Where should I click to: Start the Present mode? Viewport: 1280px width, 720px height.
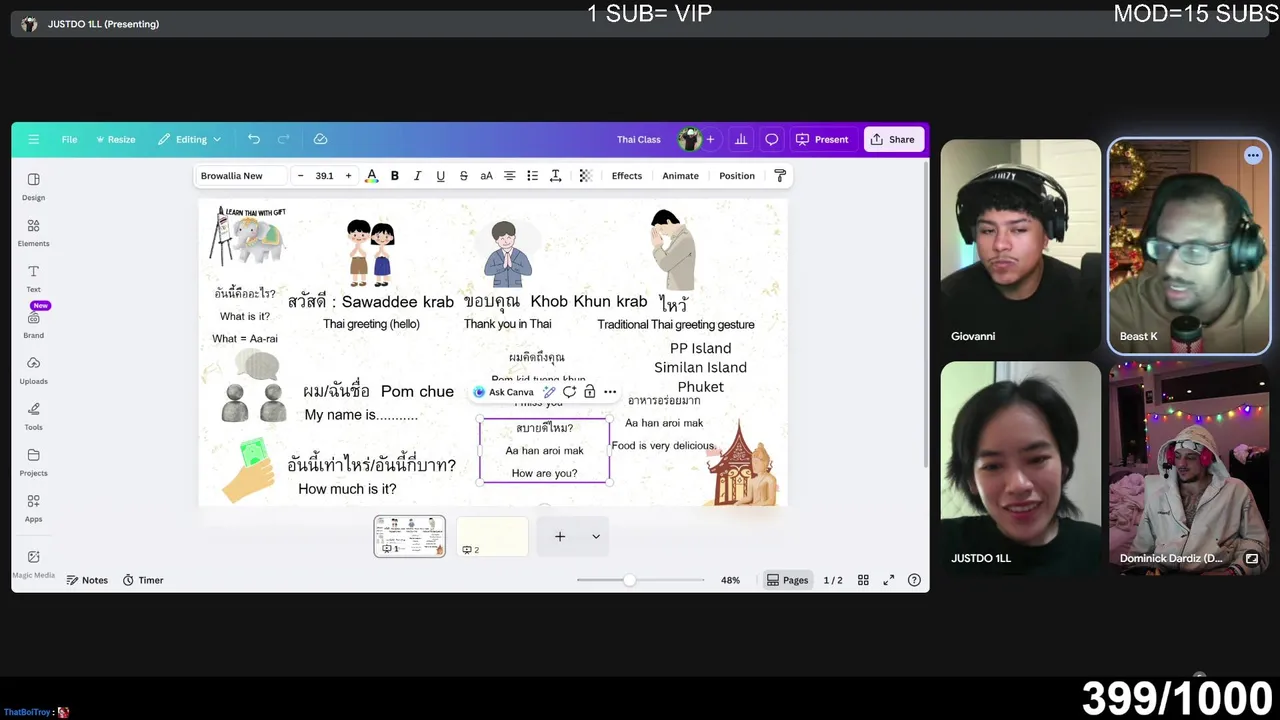822,140
